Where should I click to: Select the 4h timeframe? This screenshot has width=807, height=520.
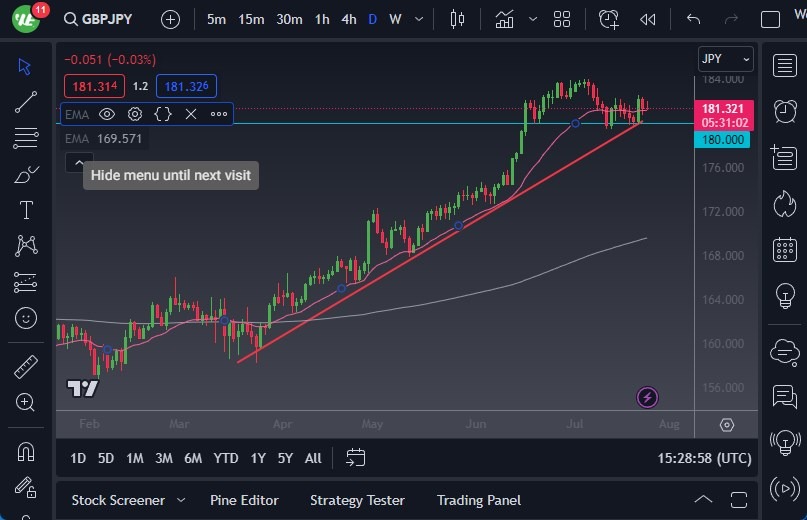[348, 19]
